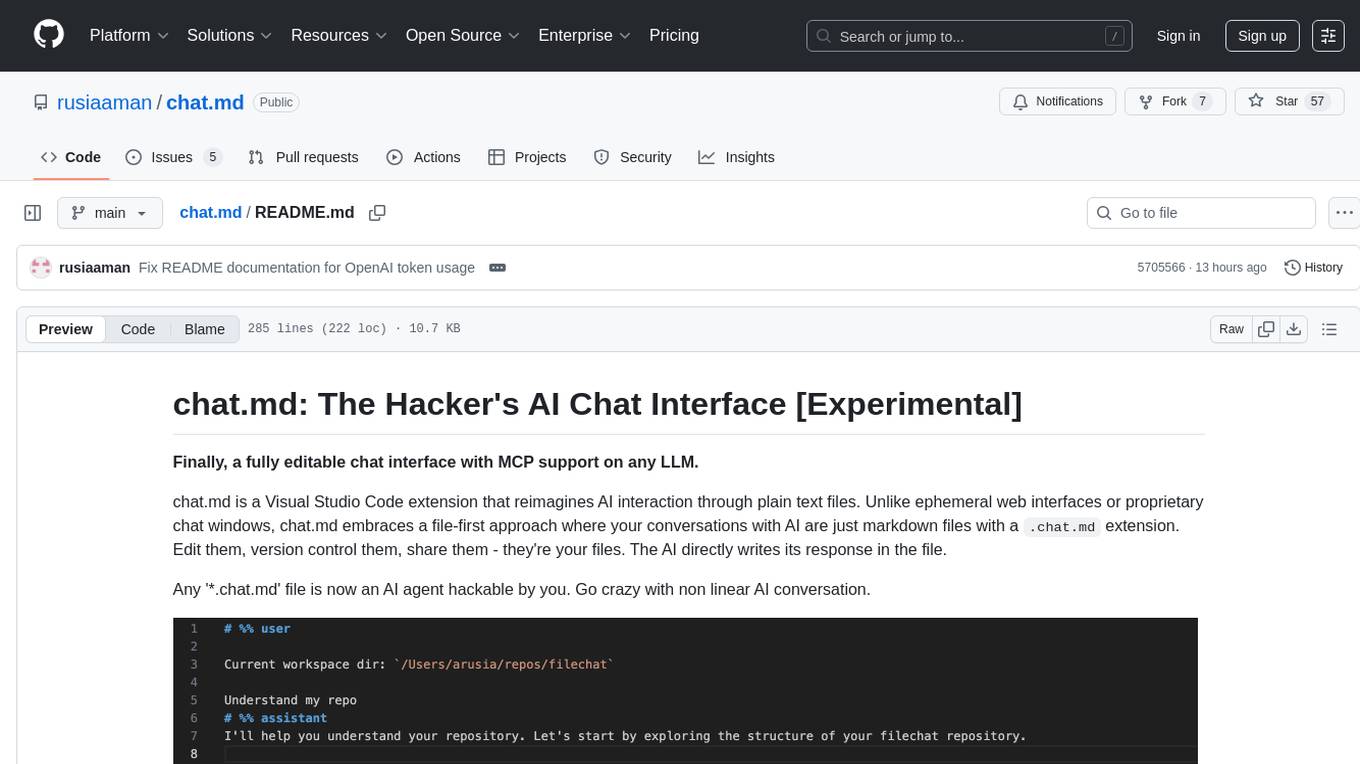This screenshot has height=764, width=1360.
Task: Click the Public visibility badge
Action: [276, 102]
